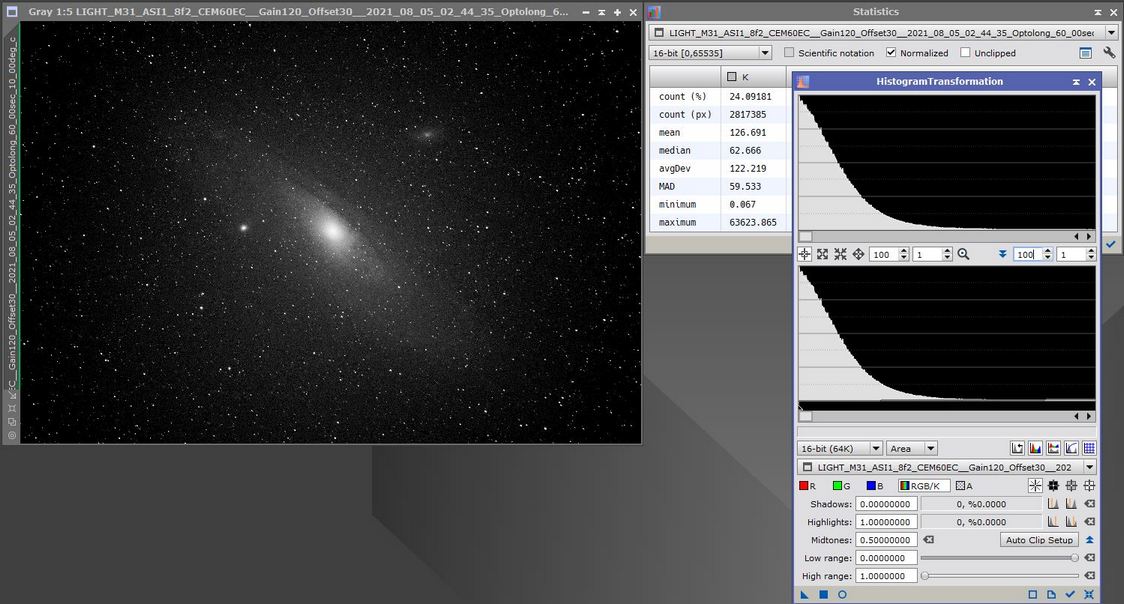Reset the Shadows value with its reset icon
The image size is (1124, 604).
(1090, 504)
